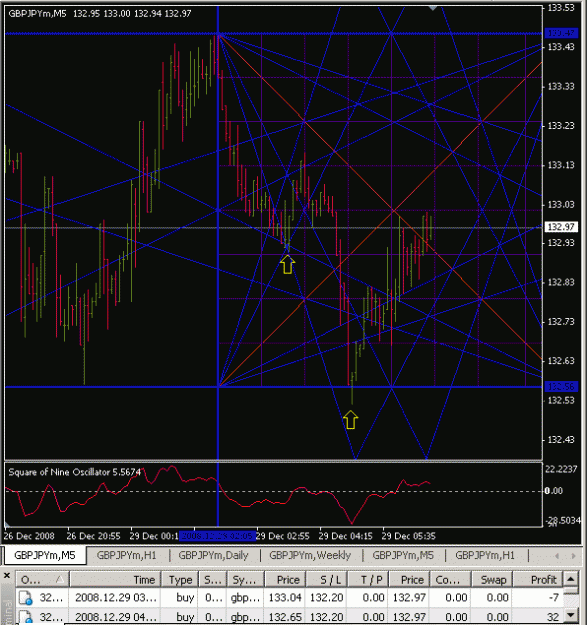Click sort triangle in the O... column header
This screenshot has height=625, width=587.
60,580
